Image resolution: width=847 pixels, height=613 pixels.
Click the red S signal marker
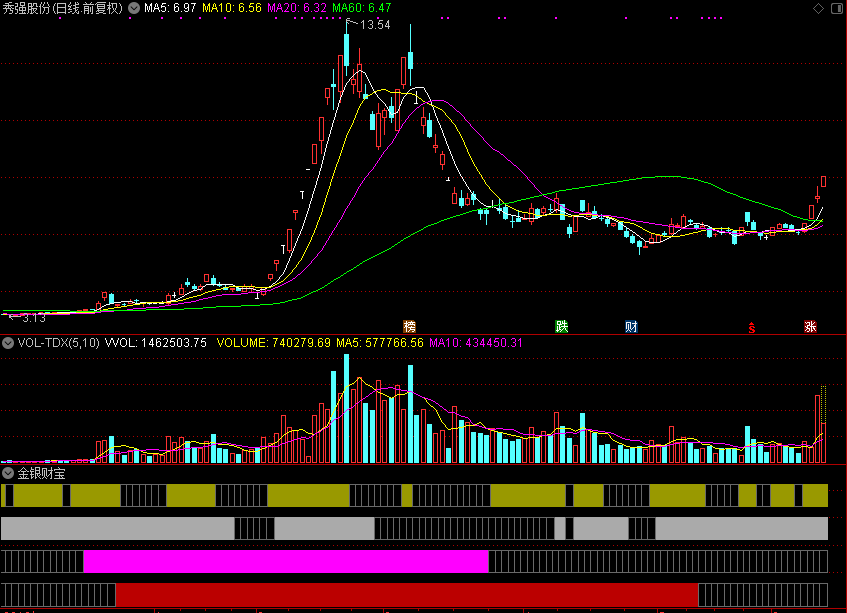(x=751, y=327)
